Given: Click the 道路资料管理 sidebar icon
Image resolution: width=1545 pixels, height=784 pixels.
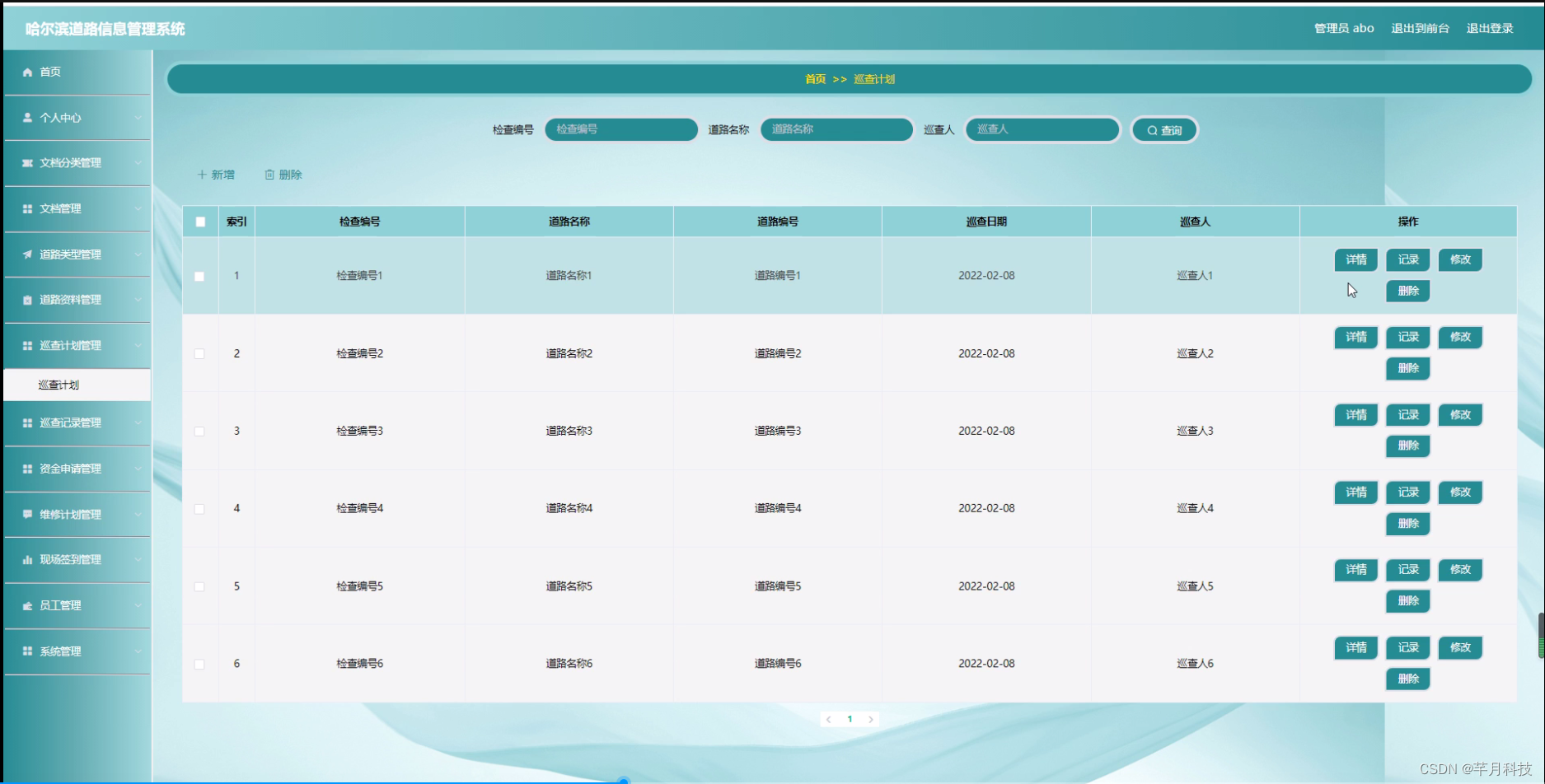Looking at the screenshot, I should pos(27,300).
